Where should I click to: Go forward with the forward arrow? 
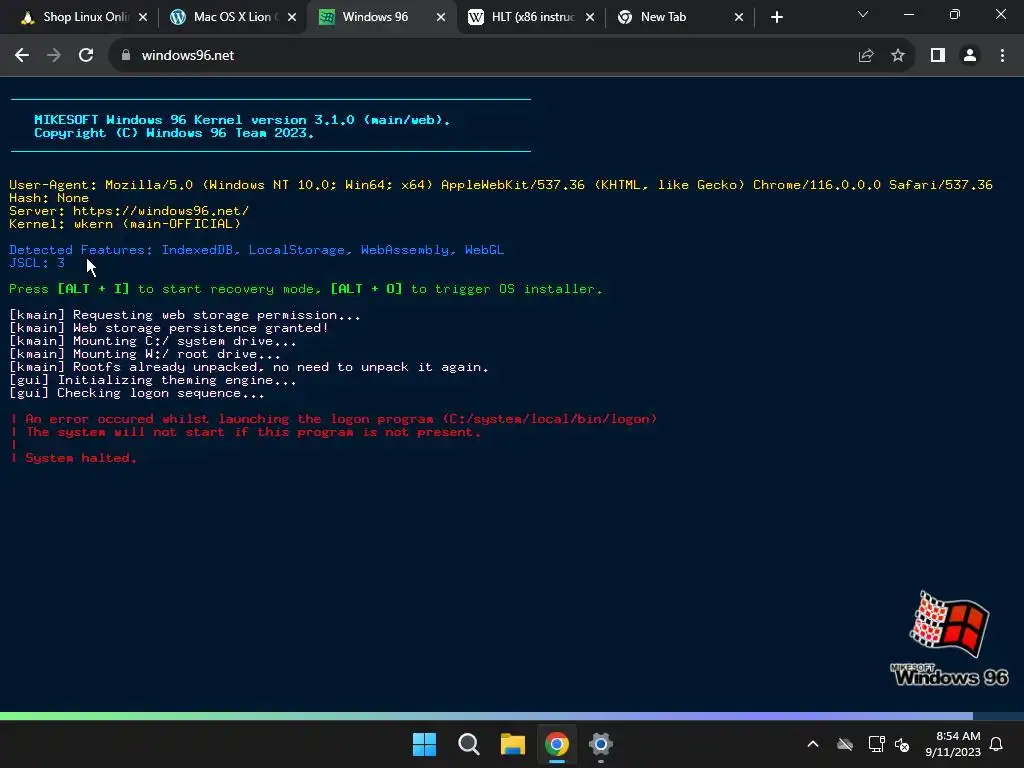(54, 56)
